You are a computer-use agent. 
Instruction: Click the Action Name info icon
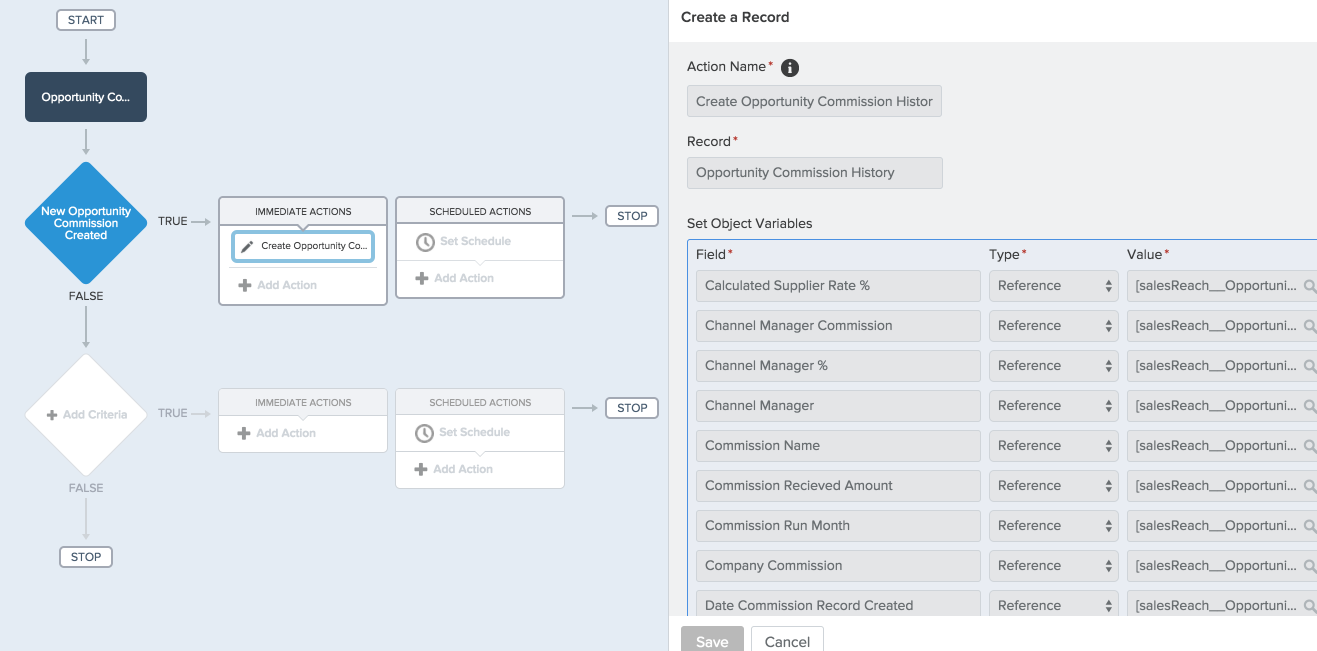click(790, 68)
